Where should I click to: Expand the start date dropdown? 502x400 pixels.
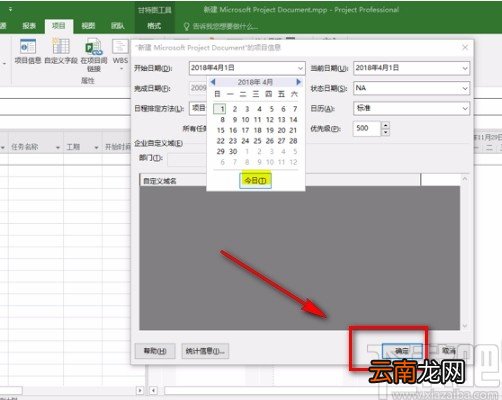tap(300, 68)
